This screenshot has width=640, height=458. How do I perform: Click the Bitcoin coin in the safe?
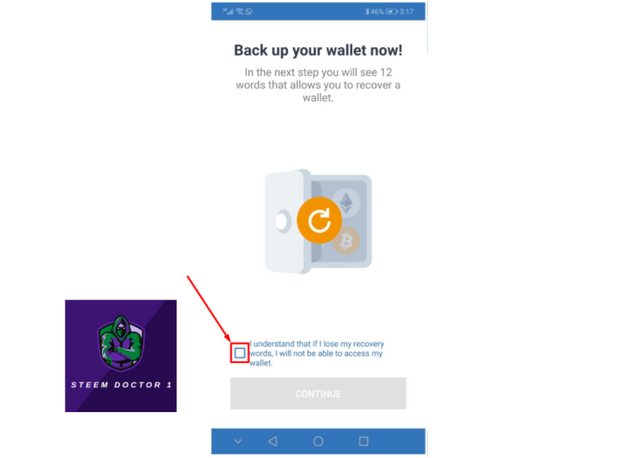pos(346,241)
